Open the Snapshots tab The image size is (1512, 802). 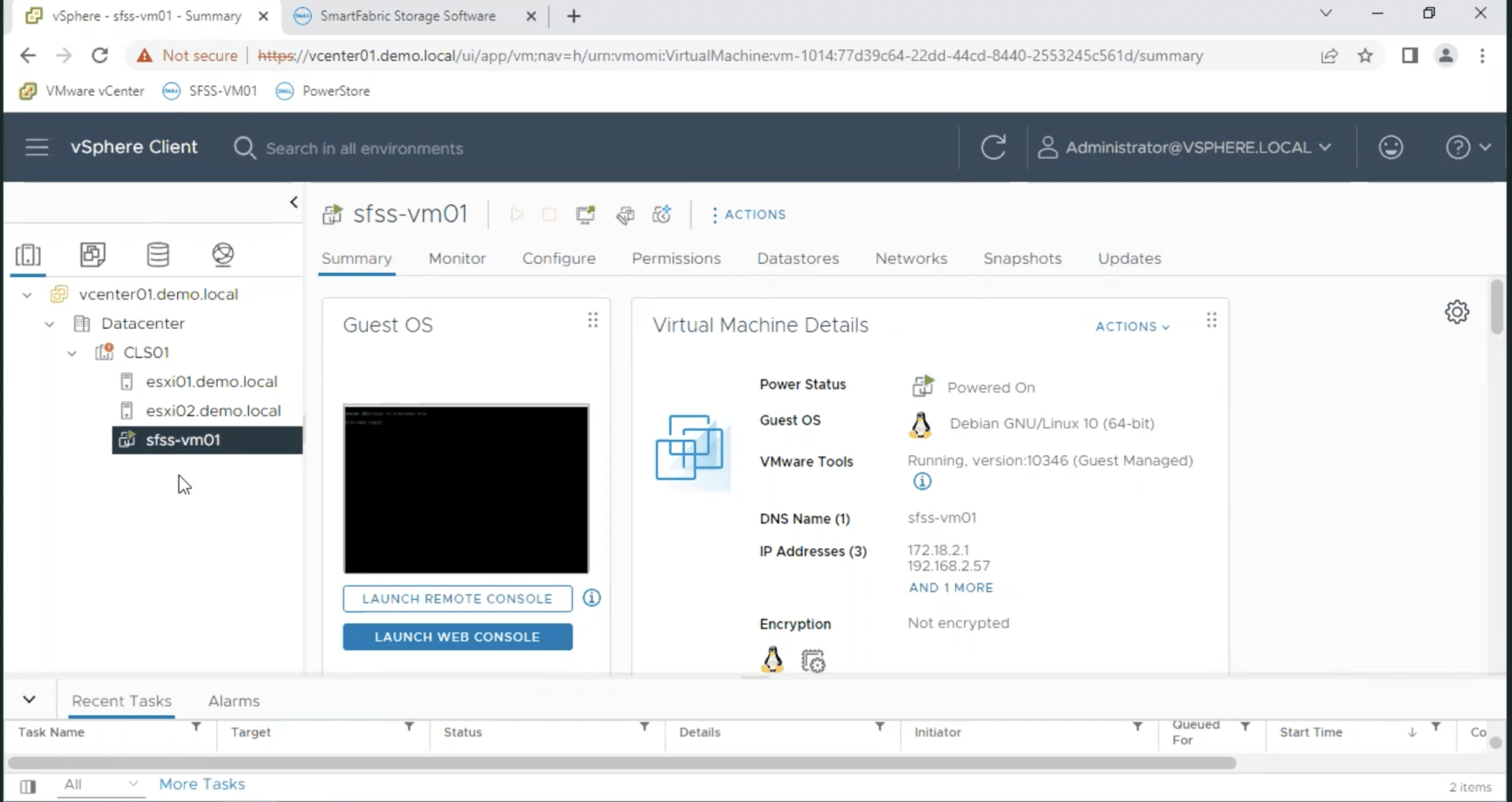click(x=1022, y=258)
